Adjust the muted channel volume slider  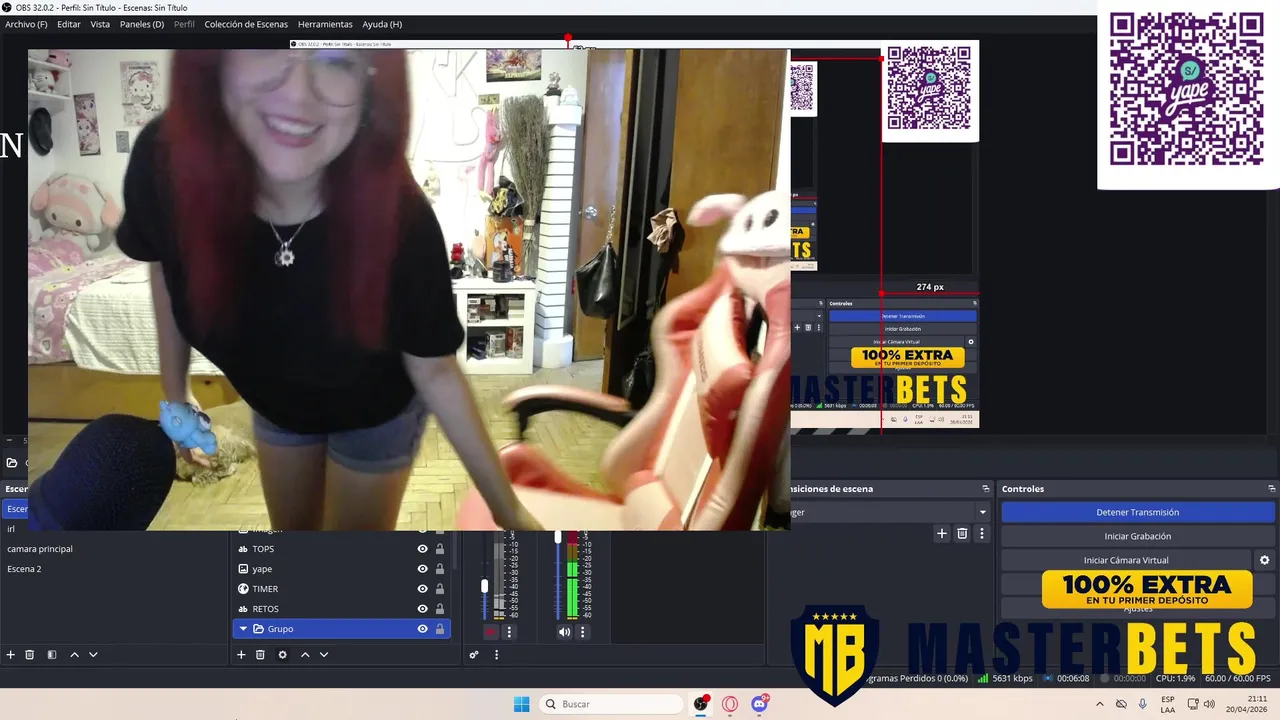[485, 586]
